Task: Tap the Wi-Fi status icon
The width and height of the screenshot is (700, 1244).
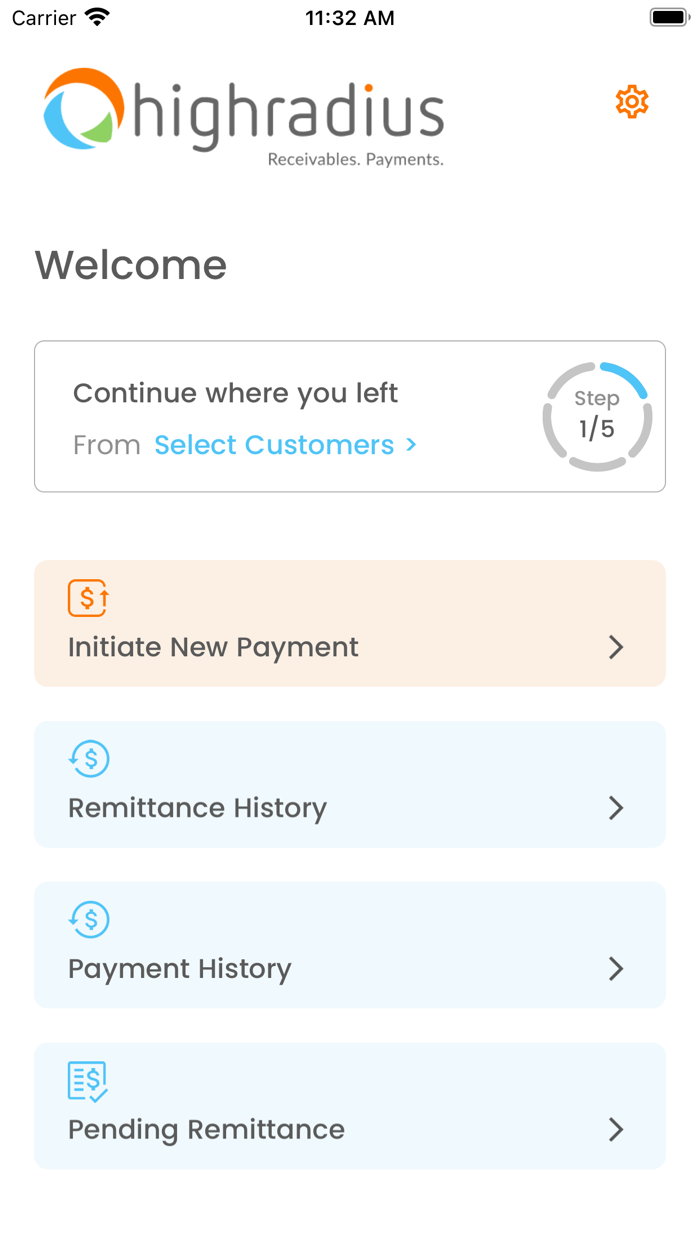Action: (98, 18)
